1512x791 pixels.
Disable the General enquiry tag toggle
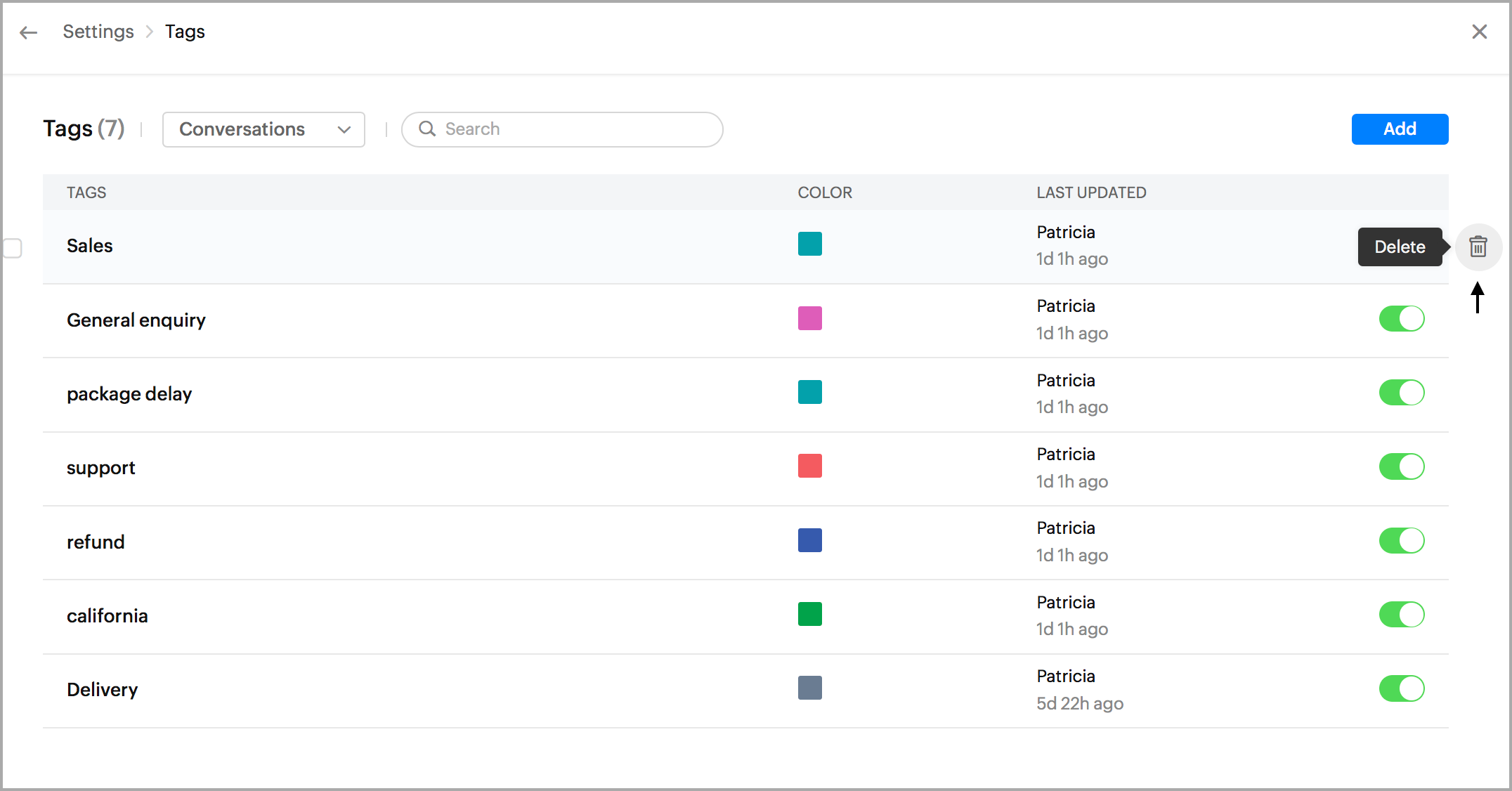[1401, 319]
